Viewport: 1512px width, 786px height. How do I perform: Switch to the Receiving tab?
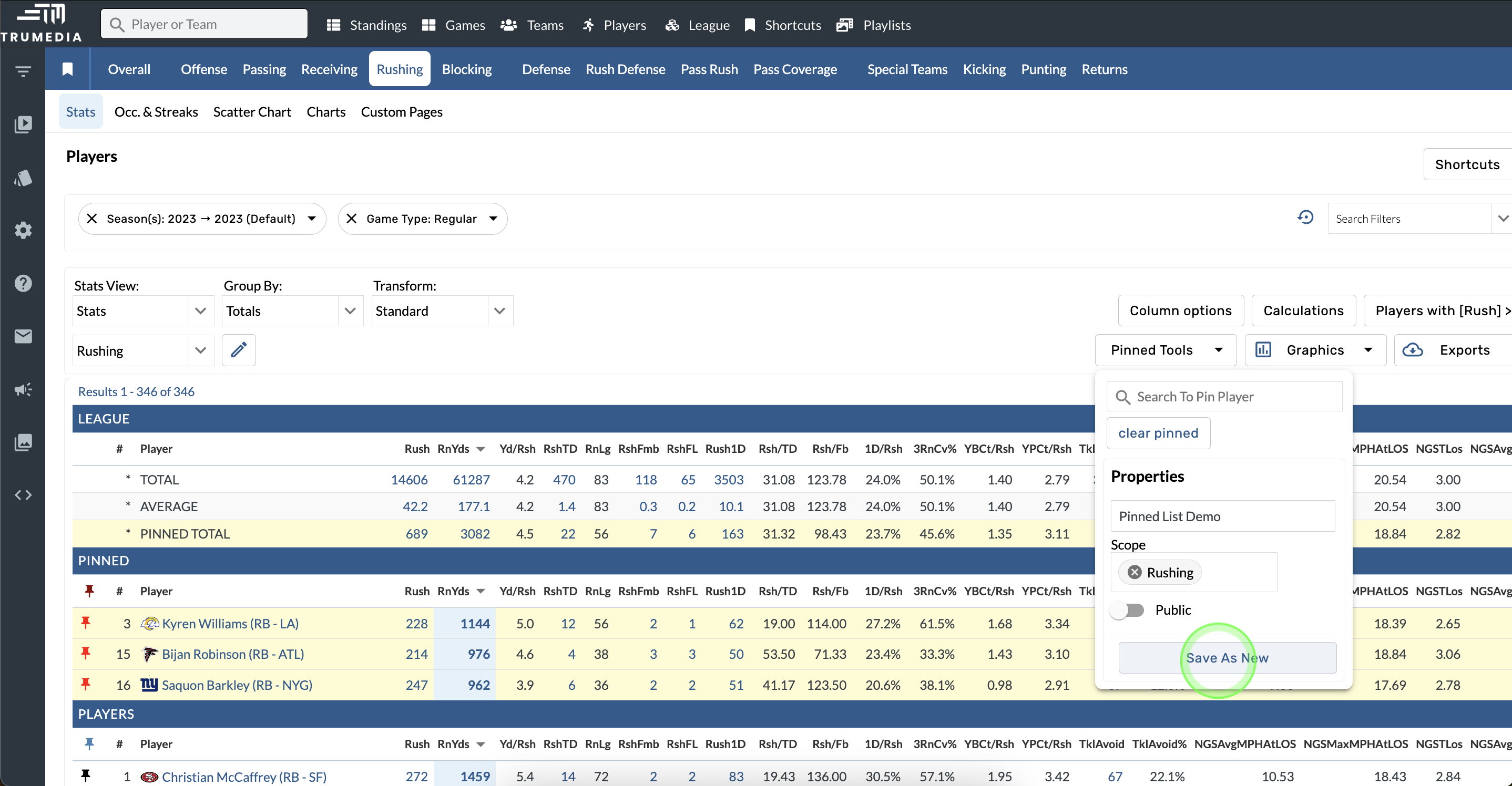(x=329, y=69)
